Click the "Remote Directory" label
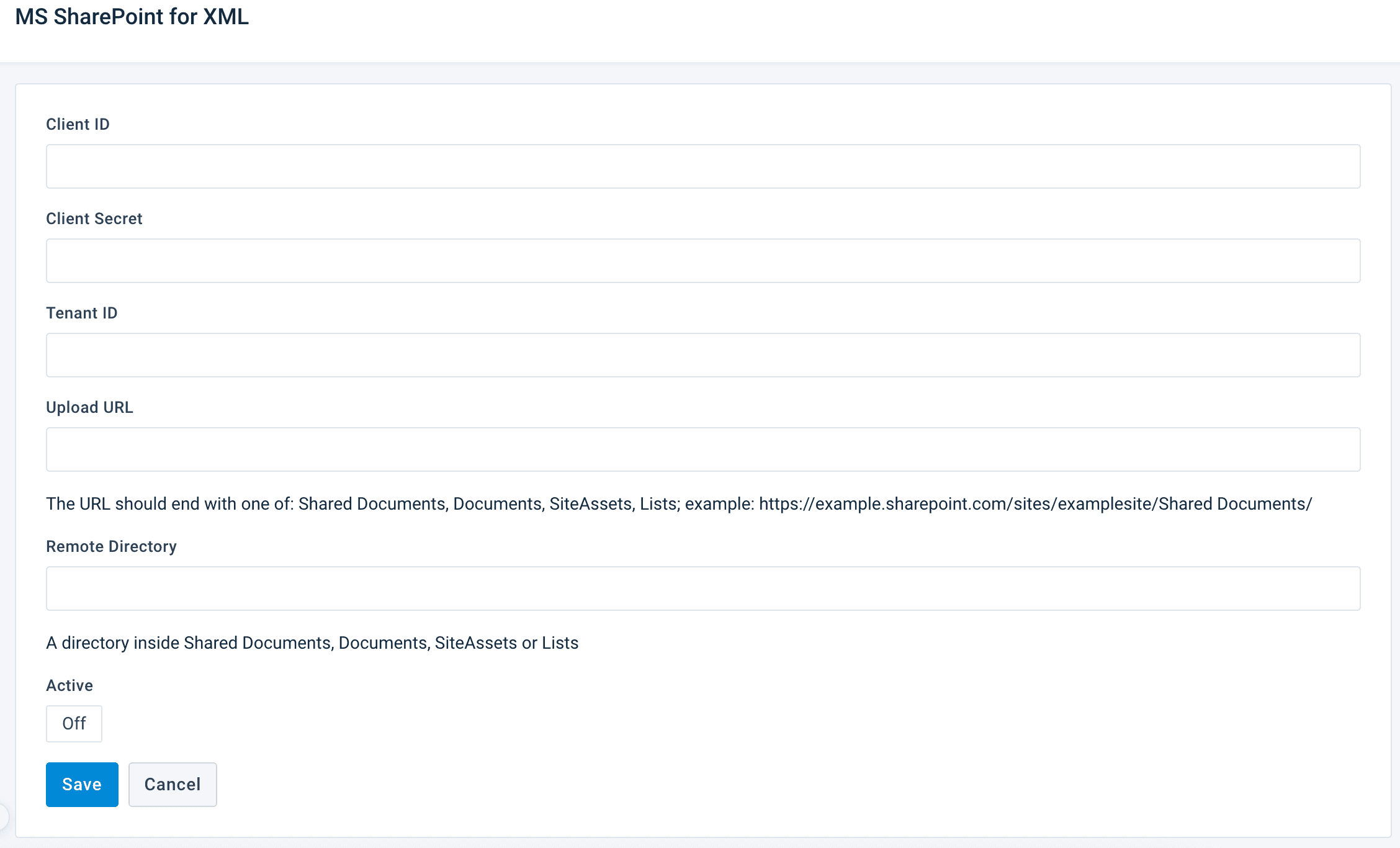This screenshot has width=1400, height=848. 112,546
